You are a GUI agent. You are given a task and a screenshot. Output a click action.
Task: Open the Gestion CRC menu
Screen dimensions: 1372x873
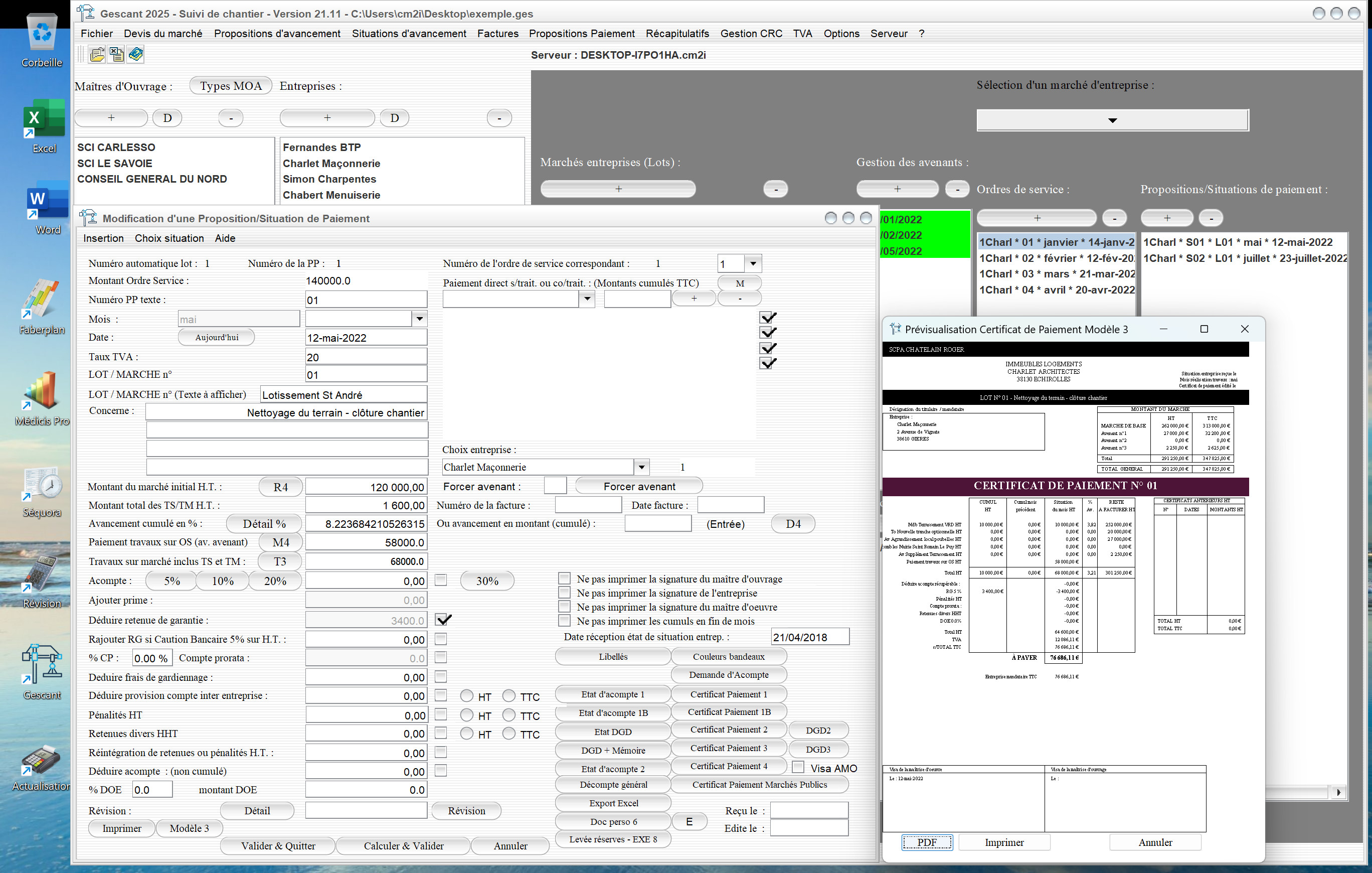[751, 34]
